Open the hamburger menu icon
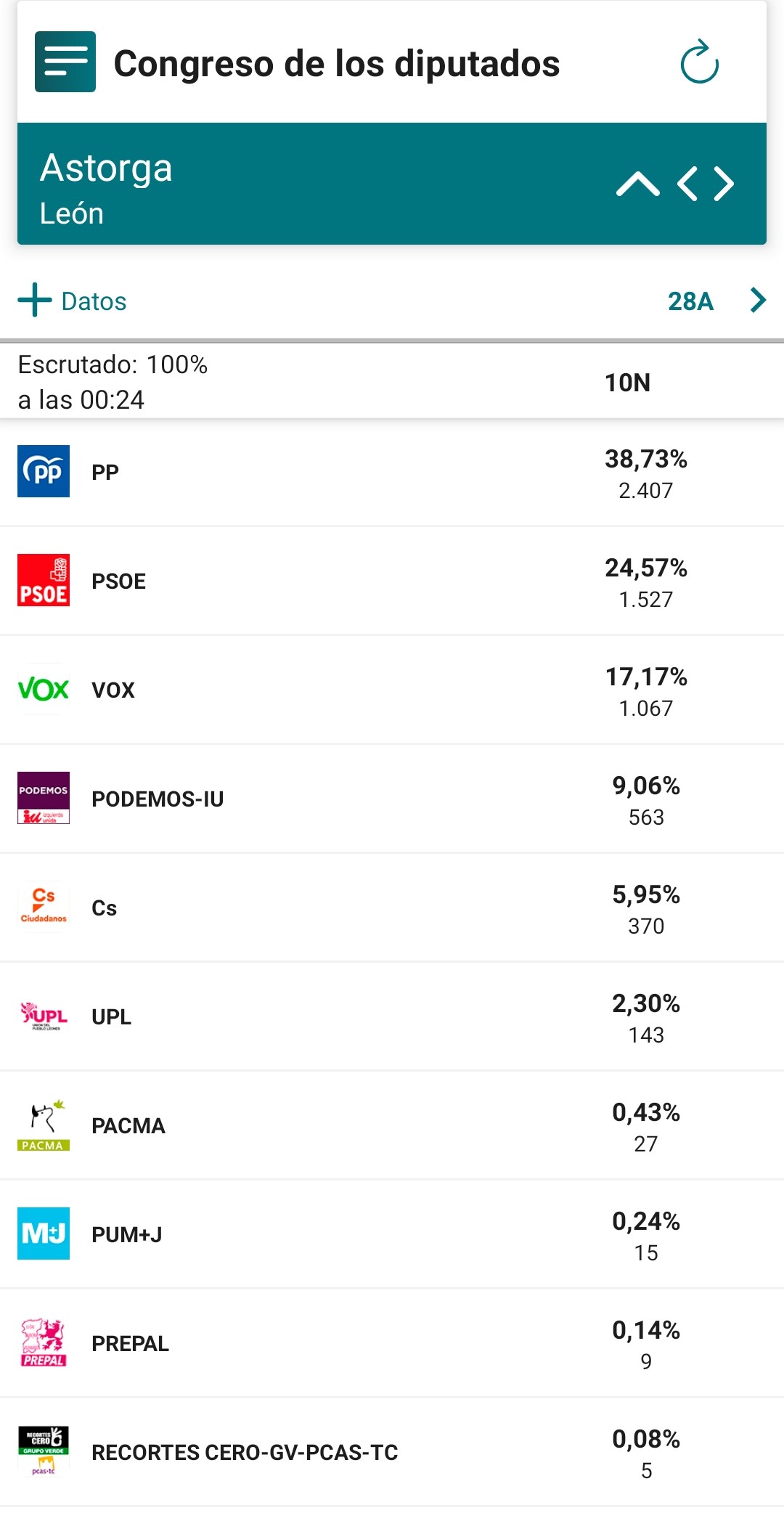The height and width of the screenshot is (1513, 784). [65, 62]
